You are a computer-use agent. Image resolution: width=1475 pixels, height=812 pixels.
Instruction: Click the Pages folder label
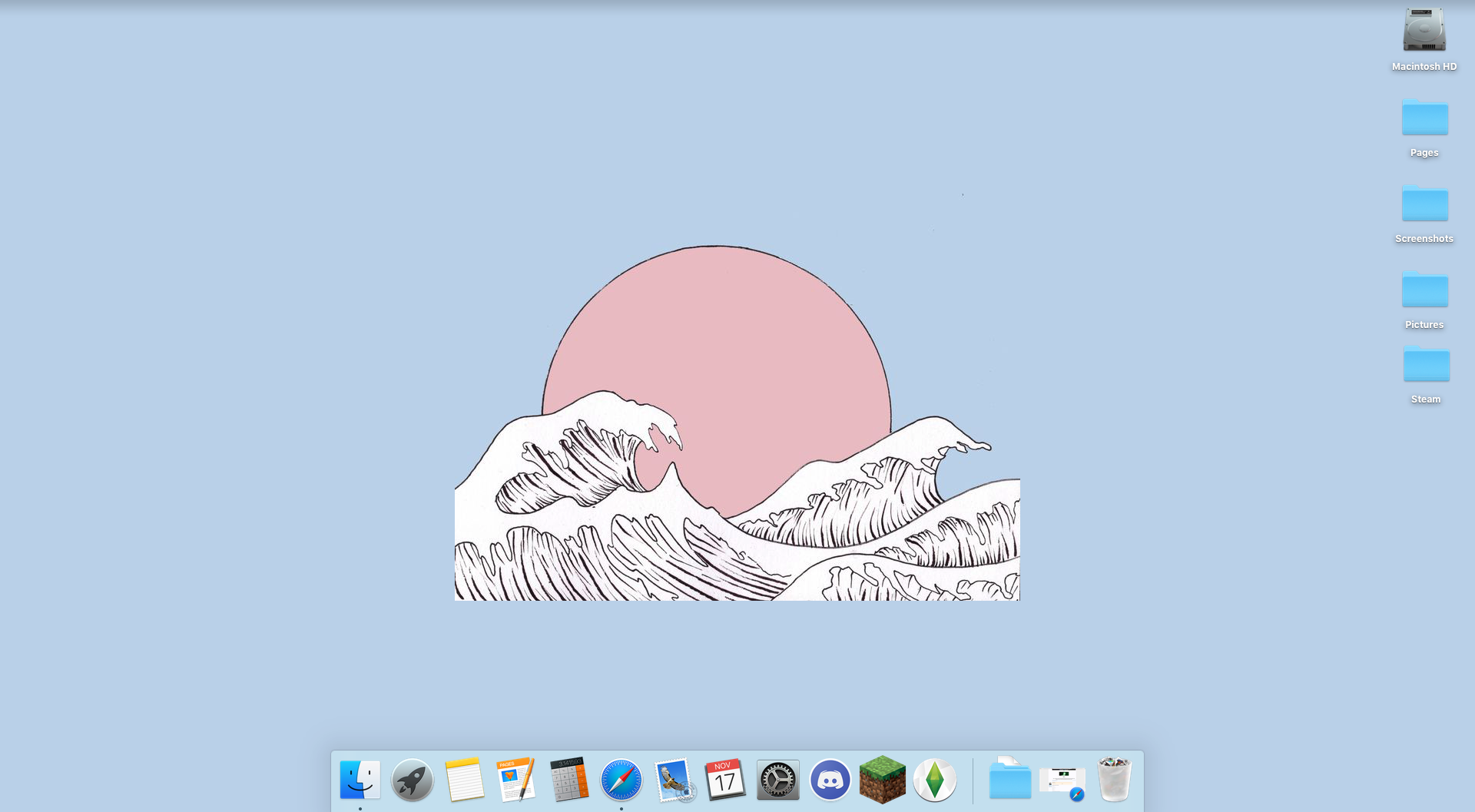click(x=1424, y=153)
